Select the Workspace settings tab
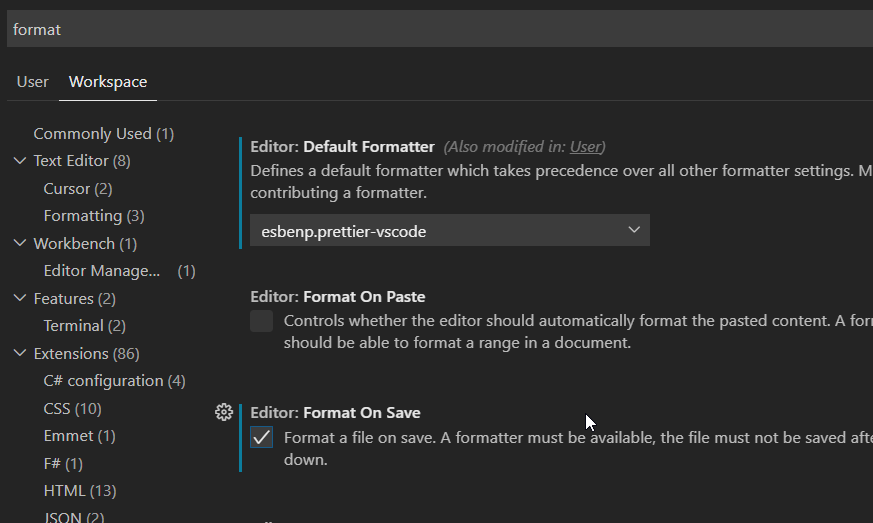This screenshot has height=523, width=873. click(x=108, y=82)
